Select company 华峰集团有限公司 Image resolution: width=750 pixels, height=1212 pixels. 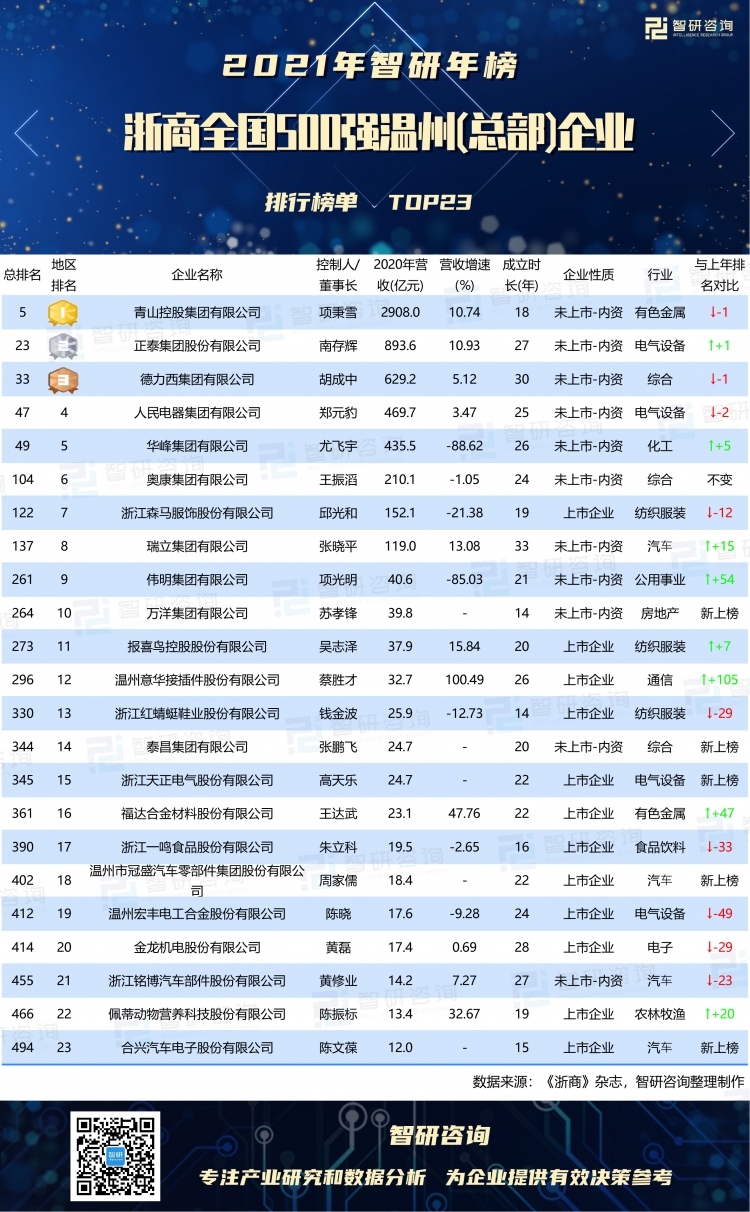(197, 446)
